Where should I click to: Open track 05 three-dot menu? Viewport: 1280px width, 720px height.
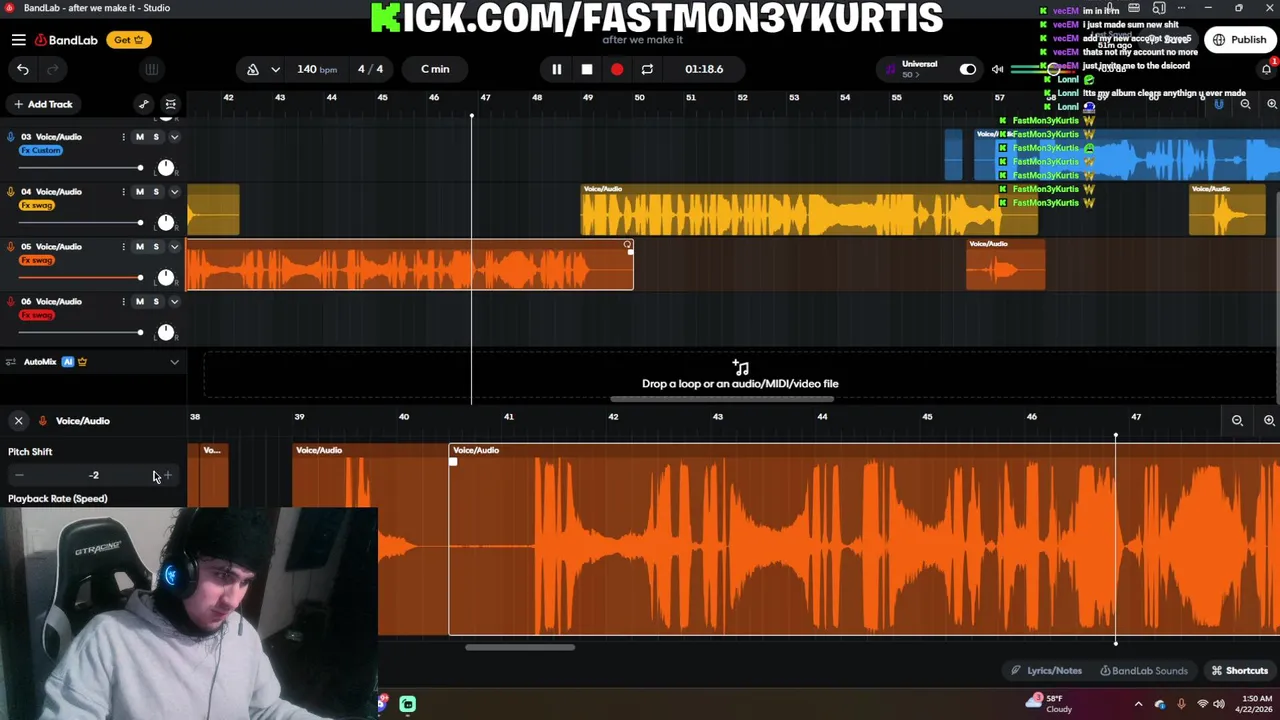124,247
